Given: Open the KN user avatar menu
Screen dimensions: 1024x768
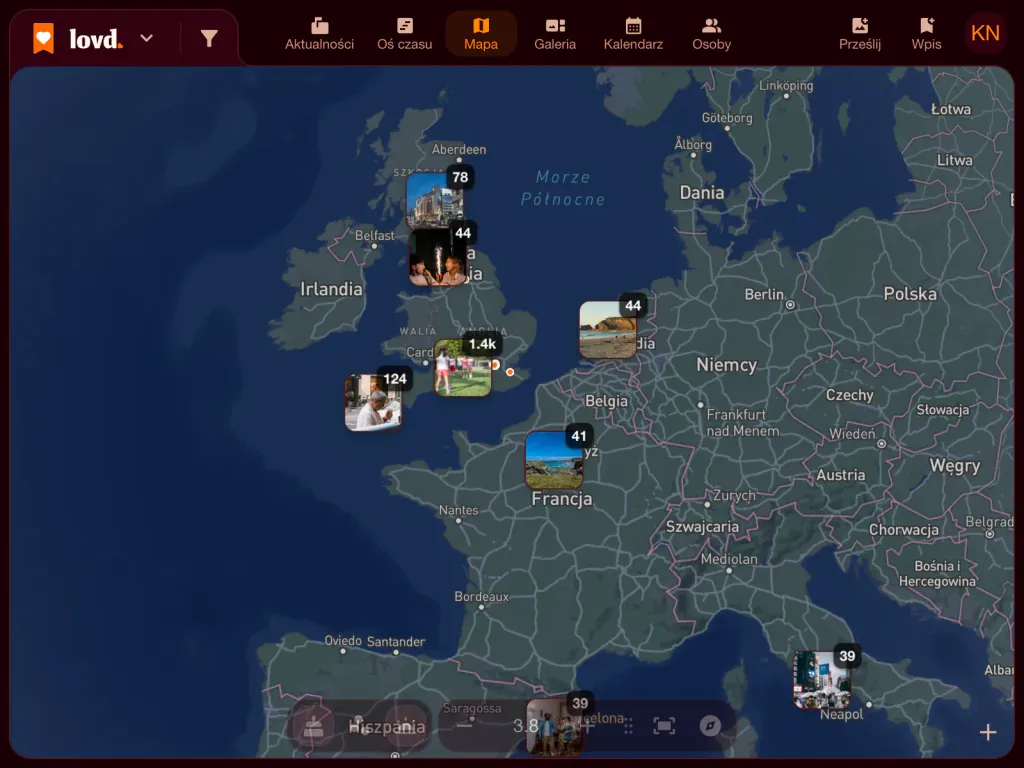Looking at the screenshot, I should (x=985, y=33).
